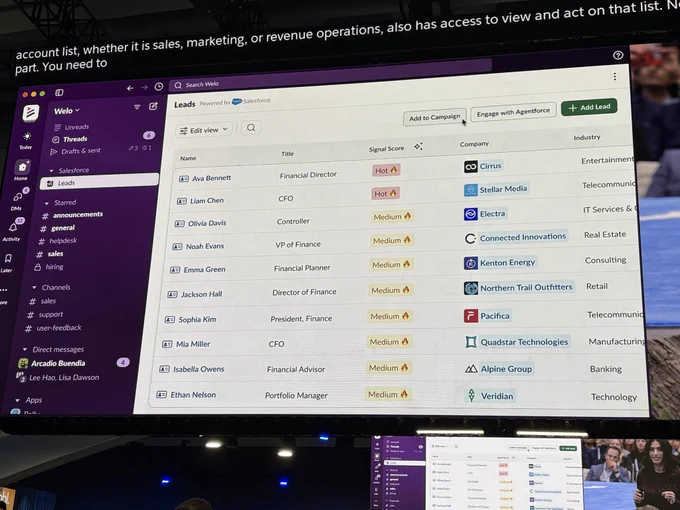Open history clock icon
The height and width of the screenshot is (510, 680).
159,86
